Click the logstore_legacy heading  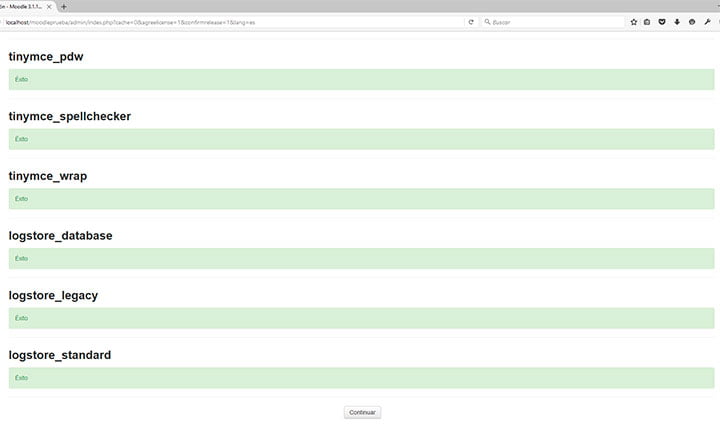click(52, 296)
